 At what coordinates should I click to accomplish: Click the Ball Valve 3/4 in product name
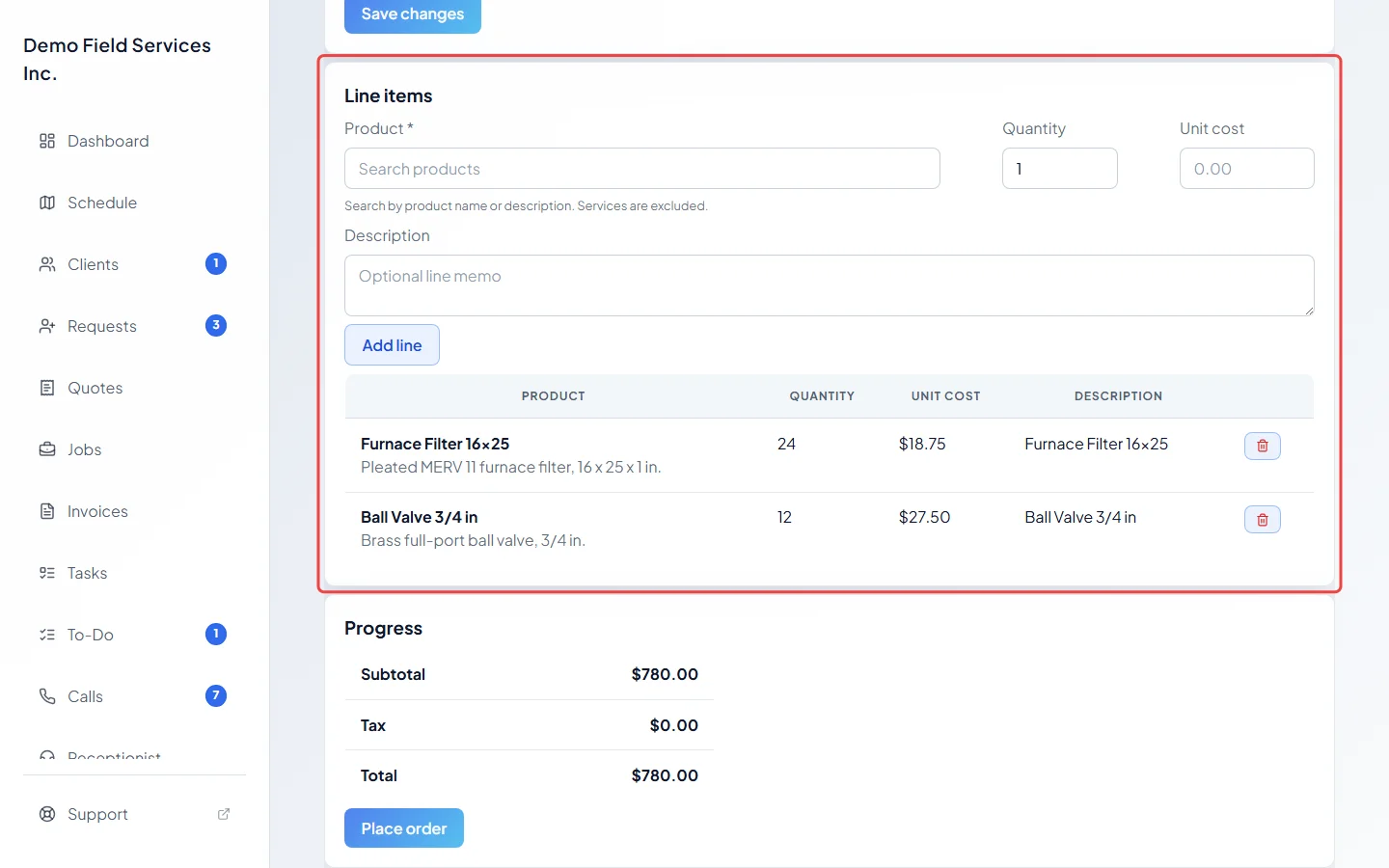tap(420, 517)
